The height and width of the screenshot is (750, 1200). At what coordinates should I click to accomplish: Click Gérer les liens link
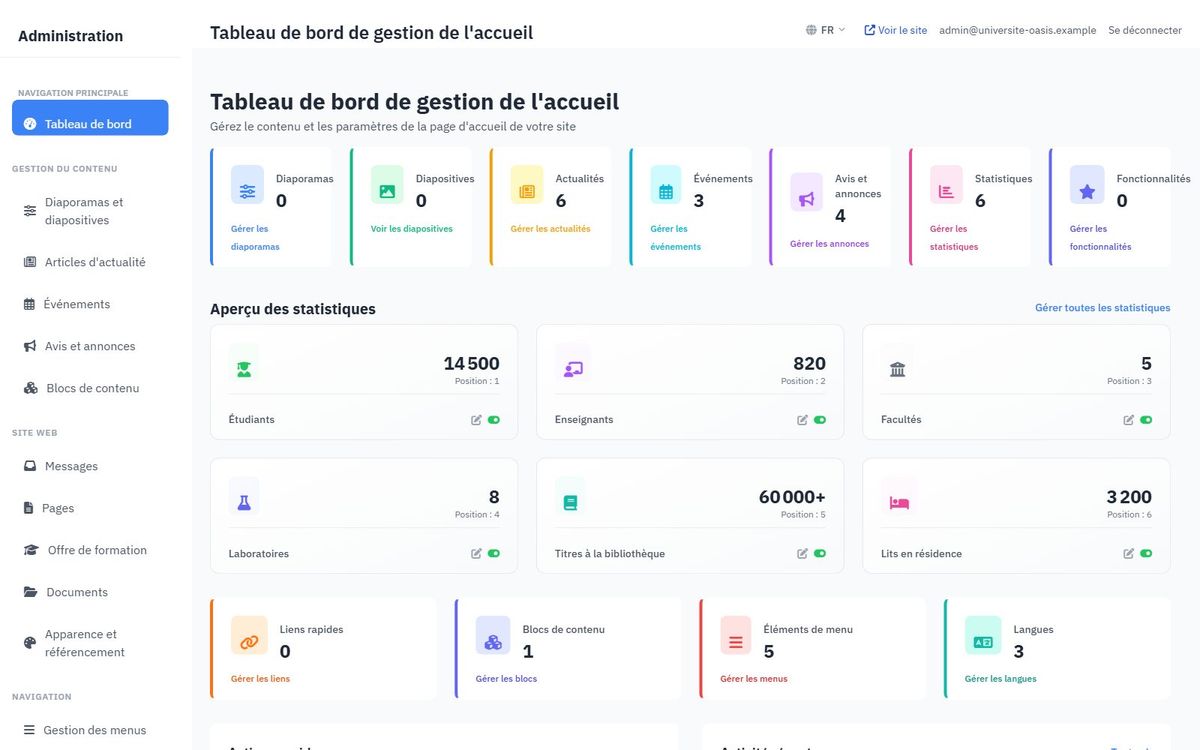[261, 678]
